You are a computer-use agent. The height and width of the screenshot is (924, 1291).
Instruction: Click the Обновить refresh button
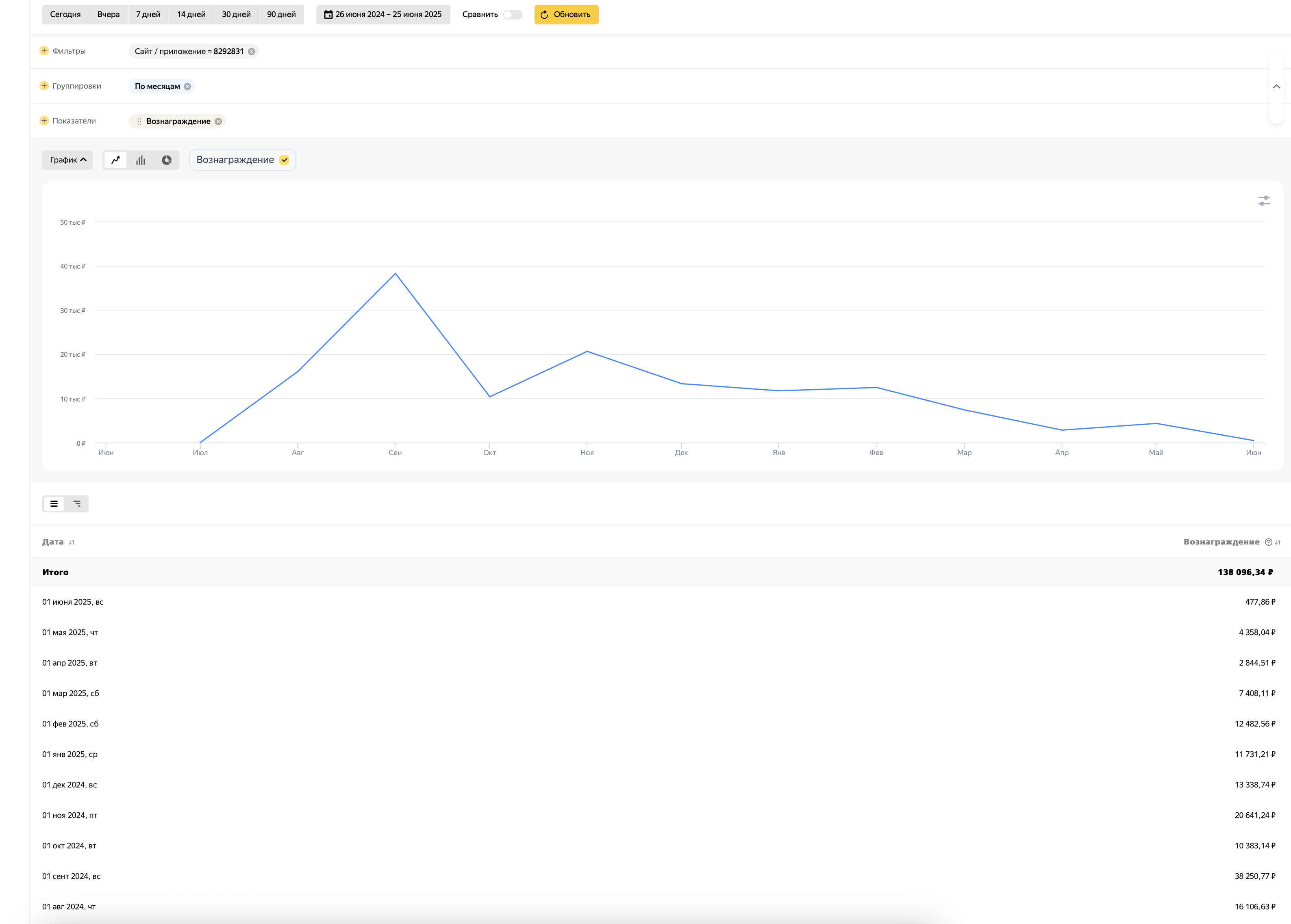click(x=566, y=14)
